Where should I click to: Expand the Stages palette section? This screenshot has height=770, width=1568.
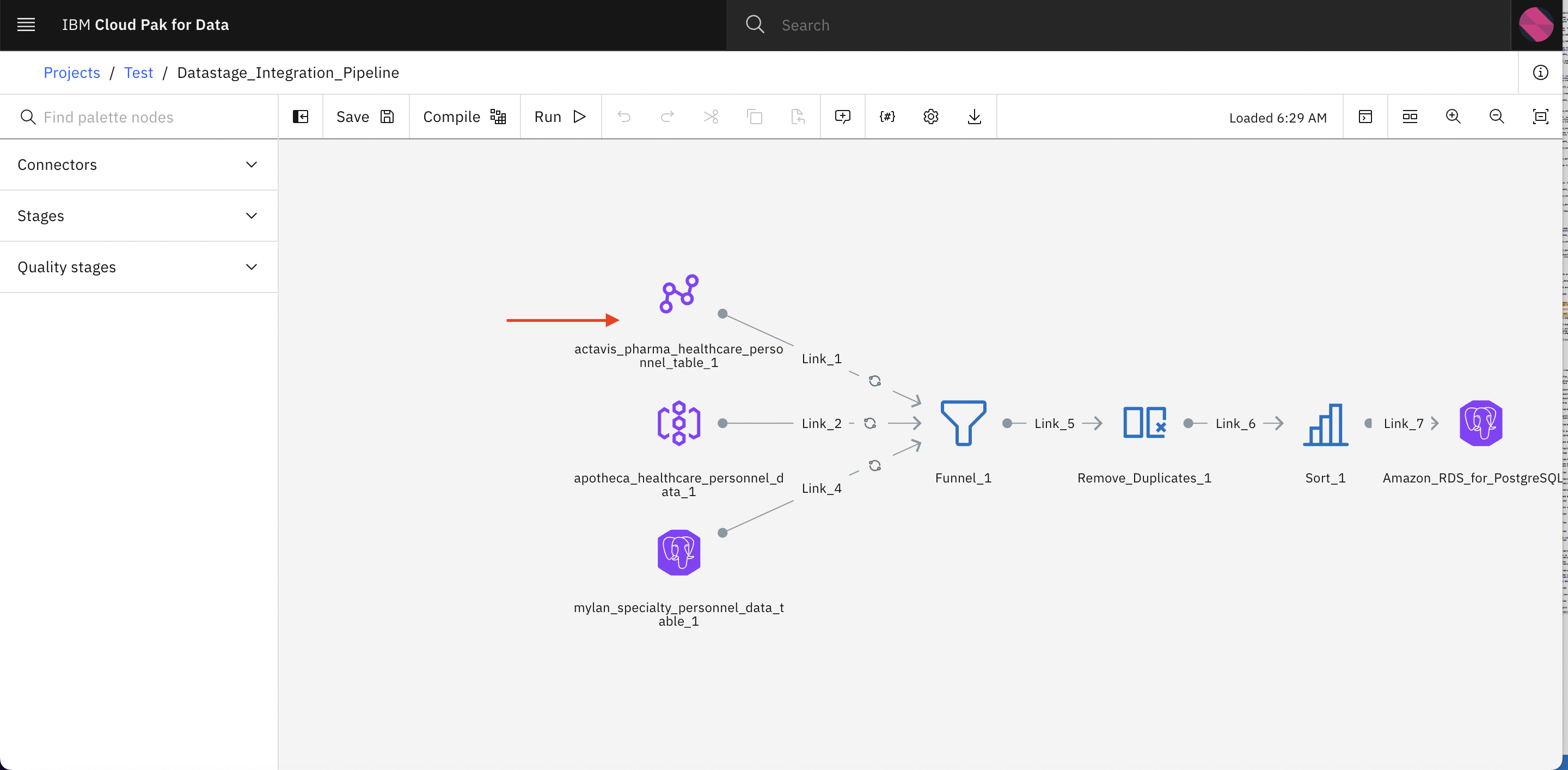(x=139, y=216)
